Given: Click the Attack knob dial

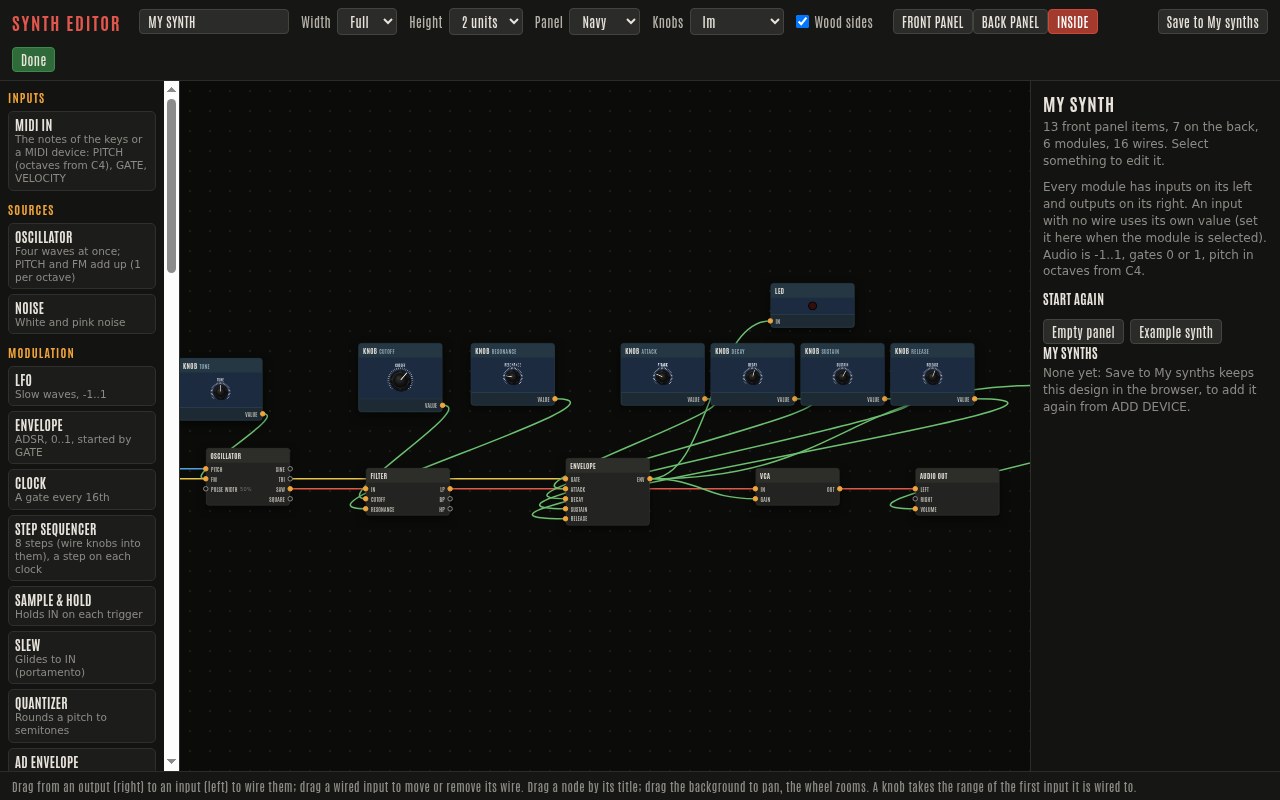Looking at the screenshot, I should (663, 377).
